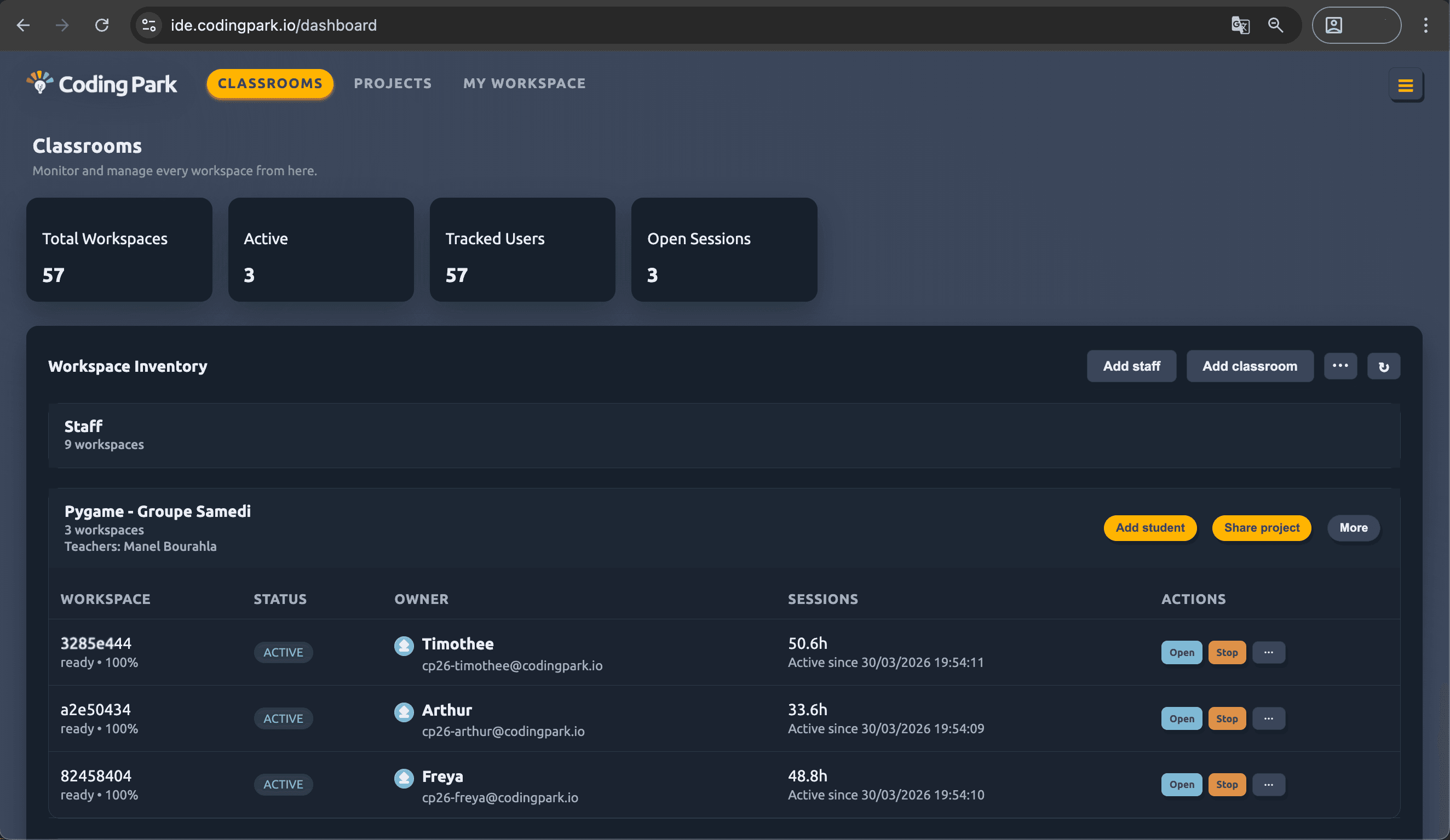
Task: Open the orange hamburger menu
Action: (x=1405, y=85)
